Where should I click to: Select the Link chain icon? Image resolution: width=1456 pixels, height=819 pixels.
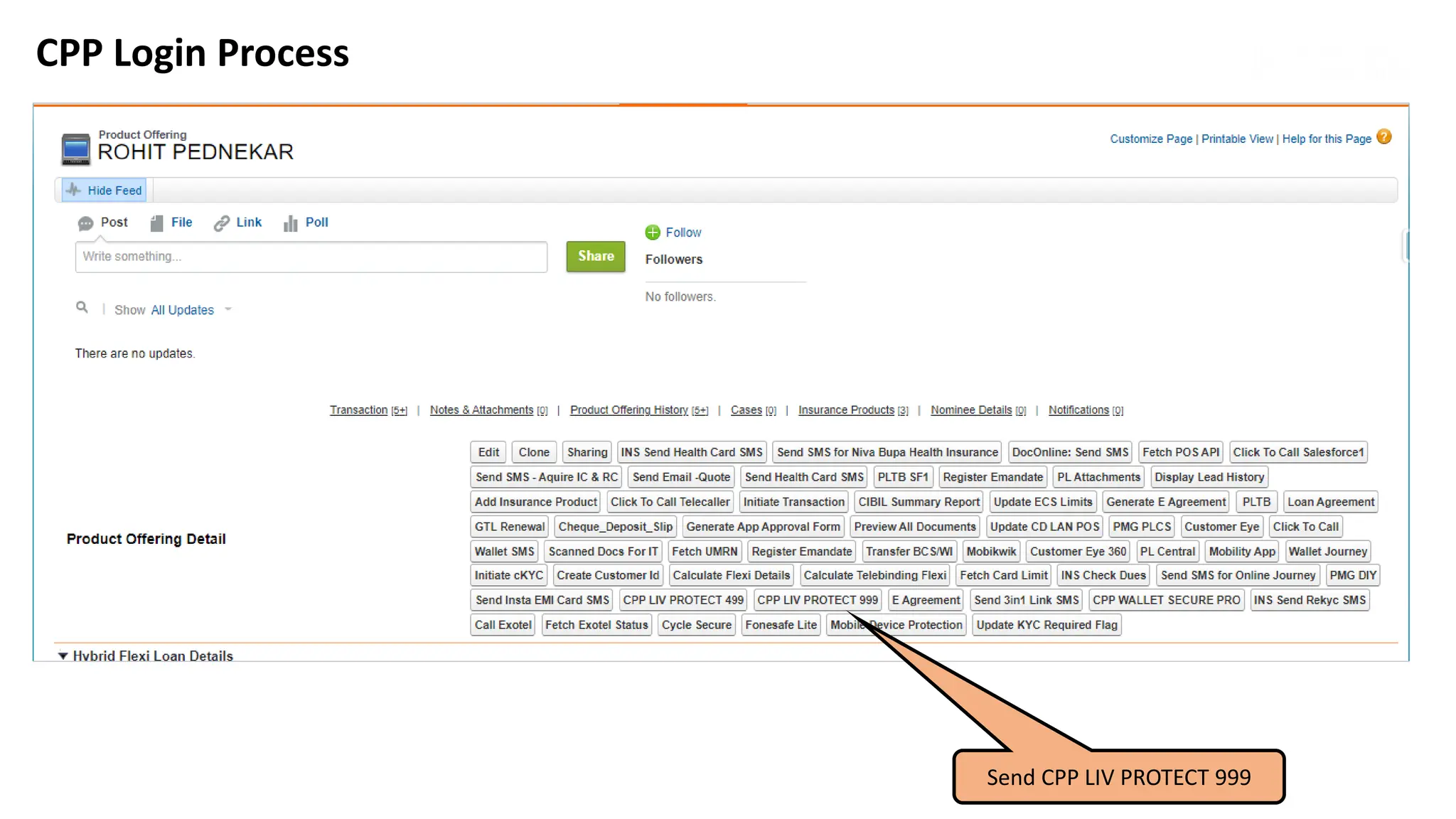point(222,223)
